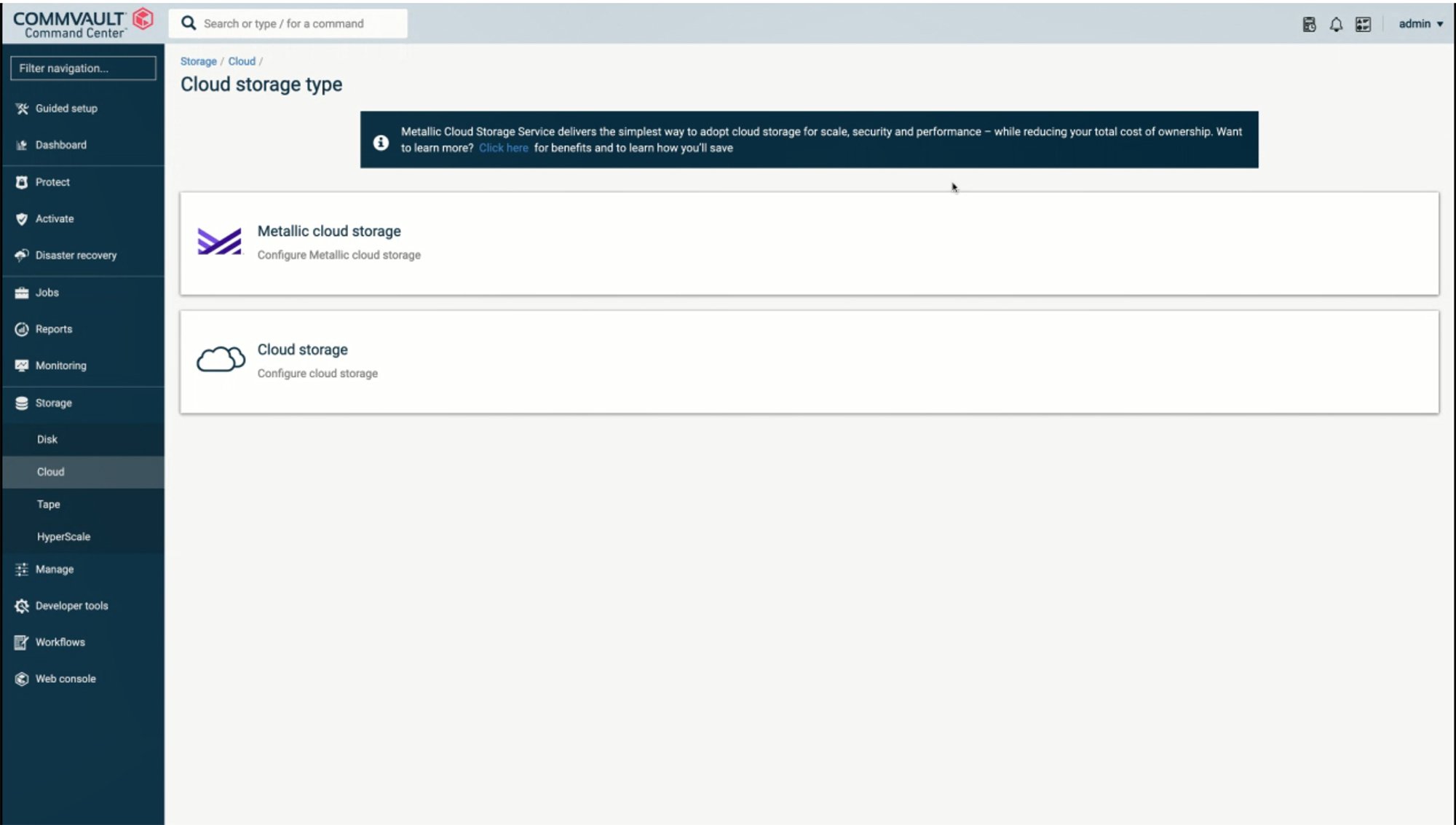Open the Storage breadcrumb link
Screen dimensions: 1456x825
pyautogui.click(x=198, y=61)
